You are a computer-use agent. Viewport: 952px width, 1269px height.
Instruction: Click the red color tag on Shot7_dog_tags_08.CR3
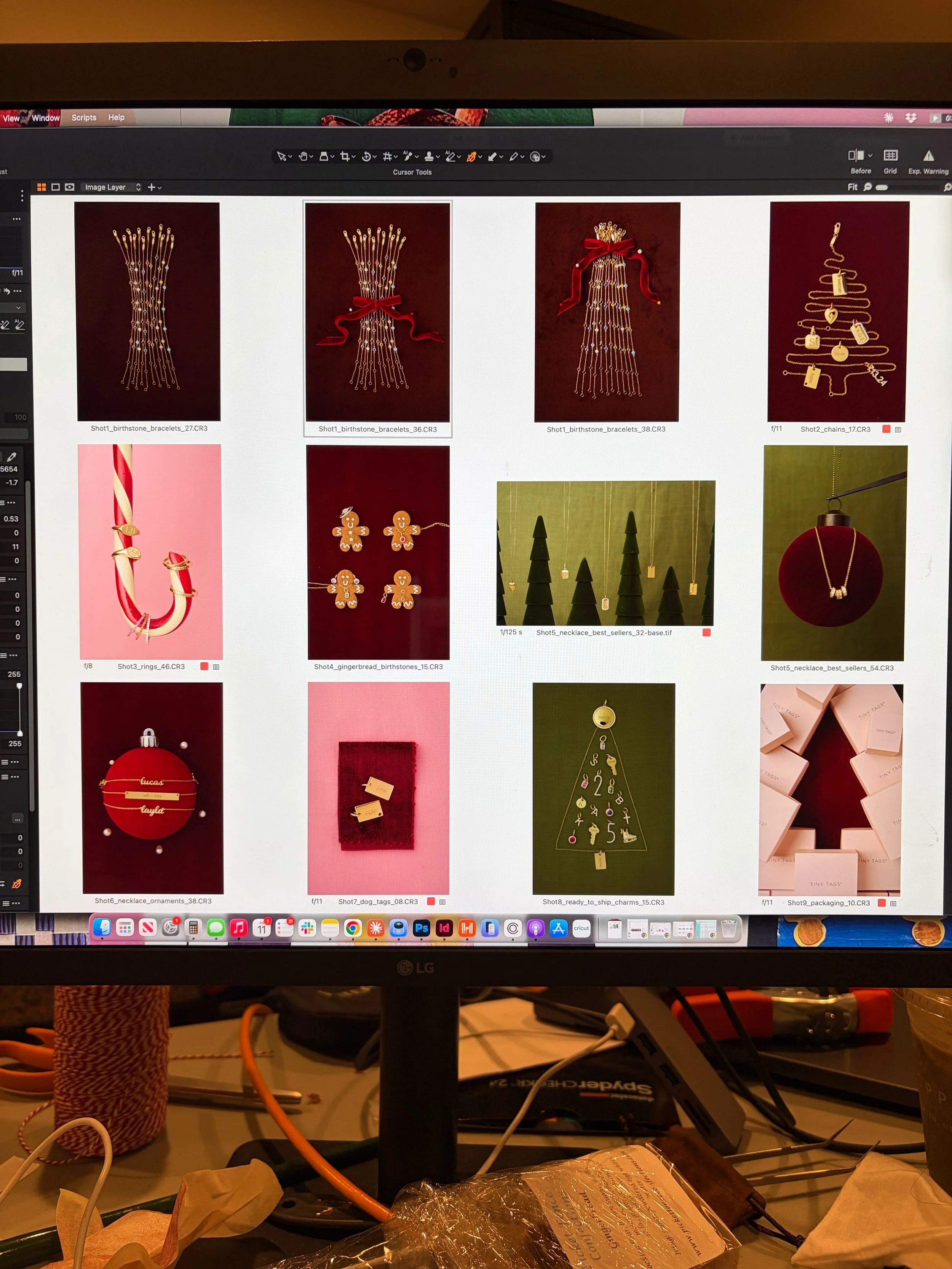(431, 901)
